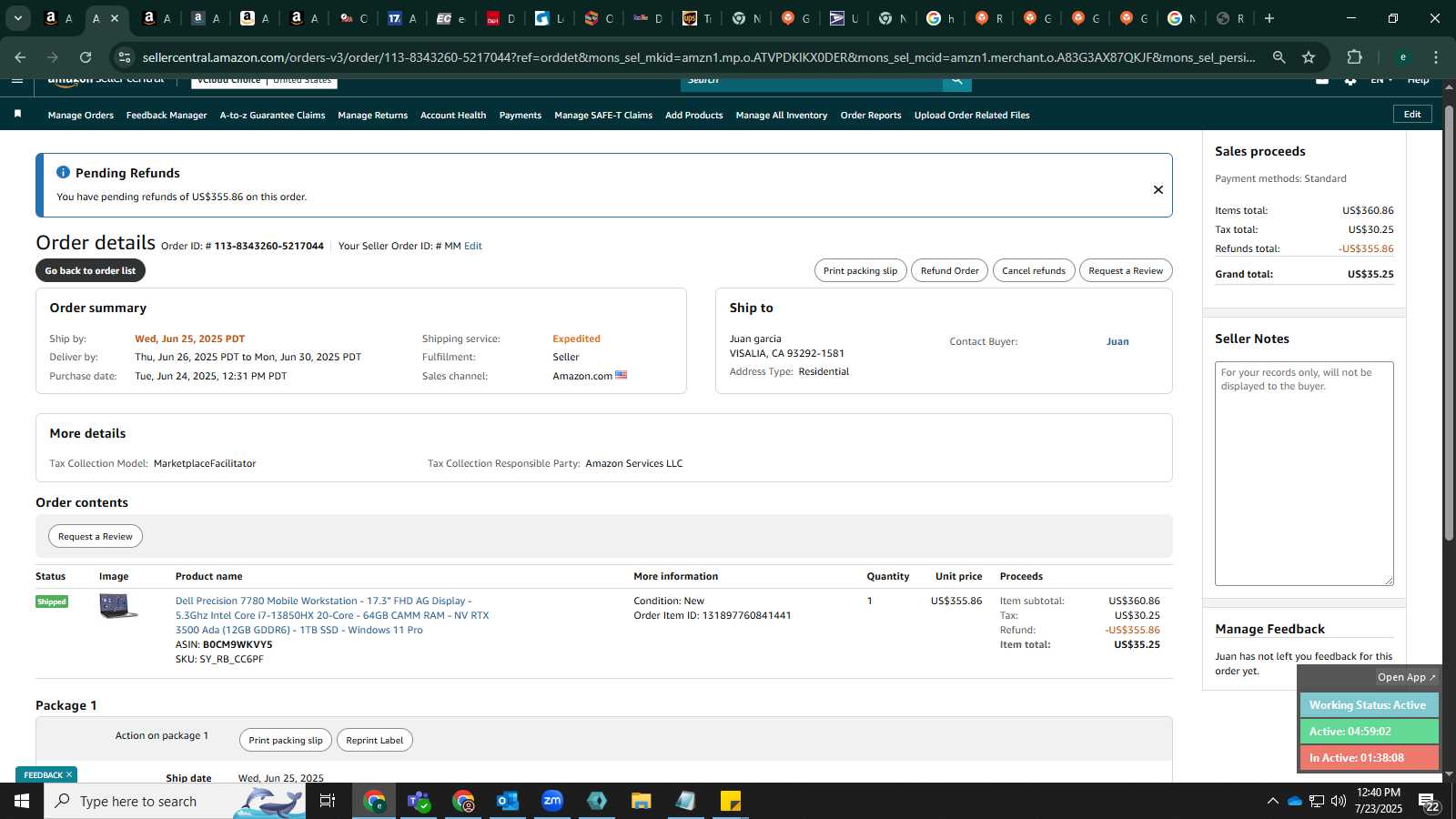Open site information icon in address bar
Screen dimensions: 1456x819
pos(125,57)
